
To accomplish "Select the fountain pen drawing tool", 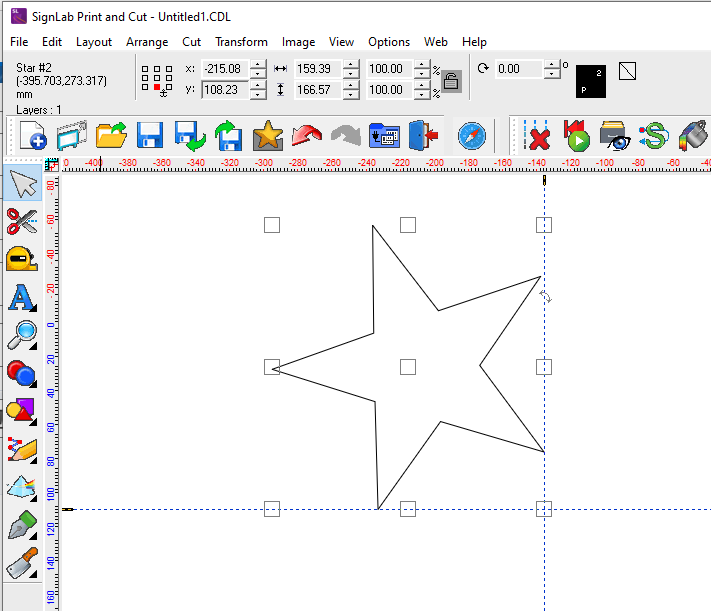I will point(22,525).
